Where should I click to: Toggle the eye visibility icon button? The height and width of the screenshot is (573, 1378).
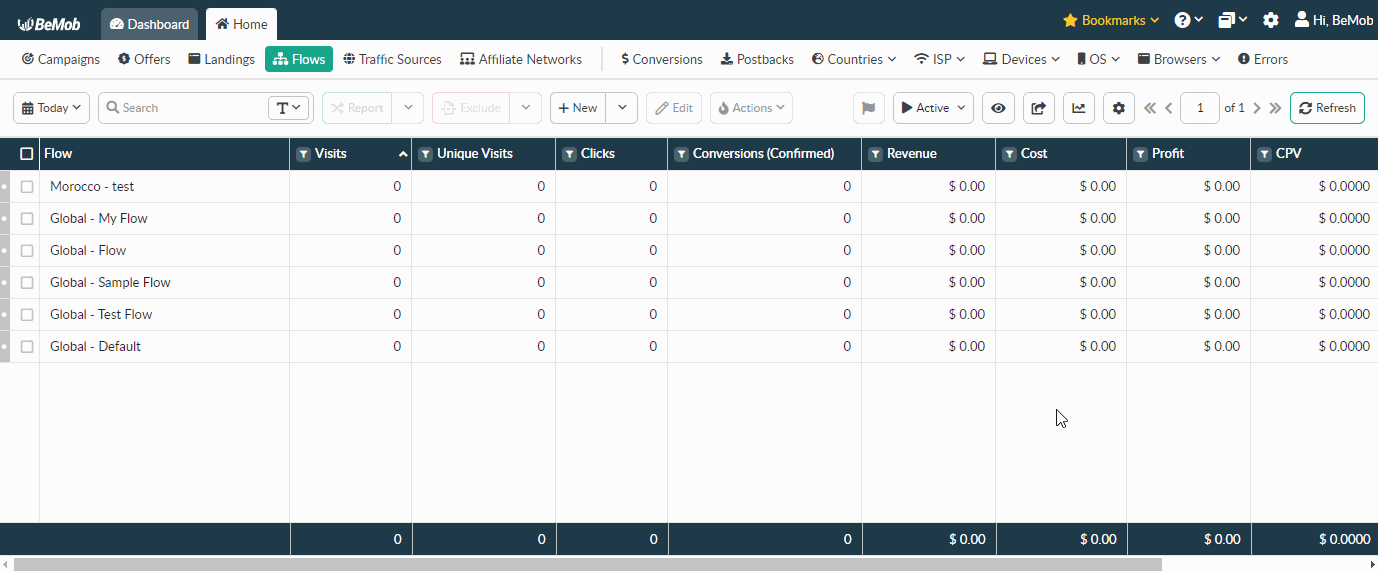coord(998,108)
